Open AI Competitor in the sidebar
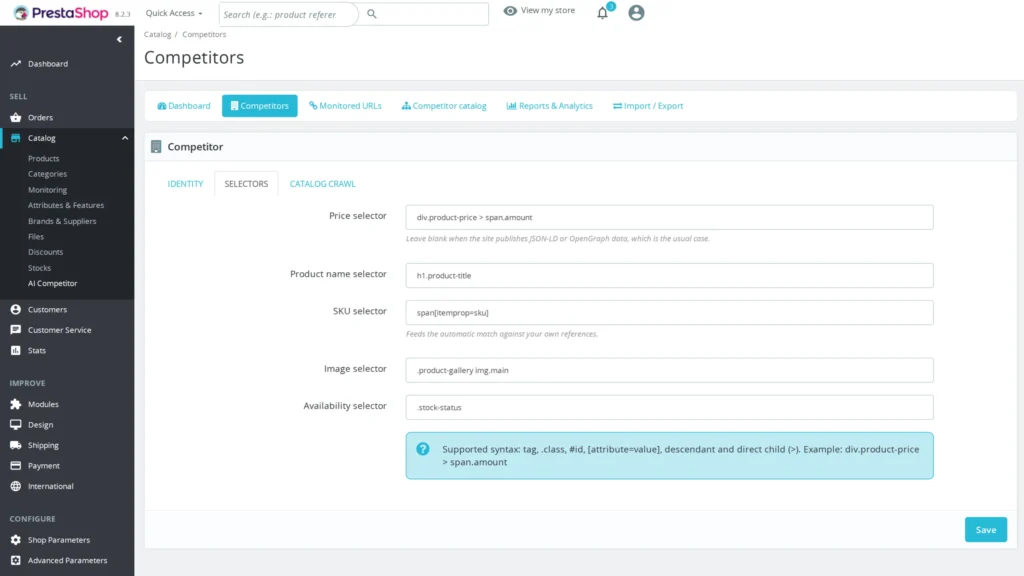The height and width of the screenshot is (576, 1024). point(52,283)
